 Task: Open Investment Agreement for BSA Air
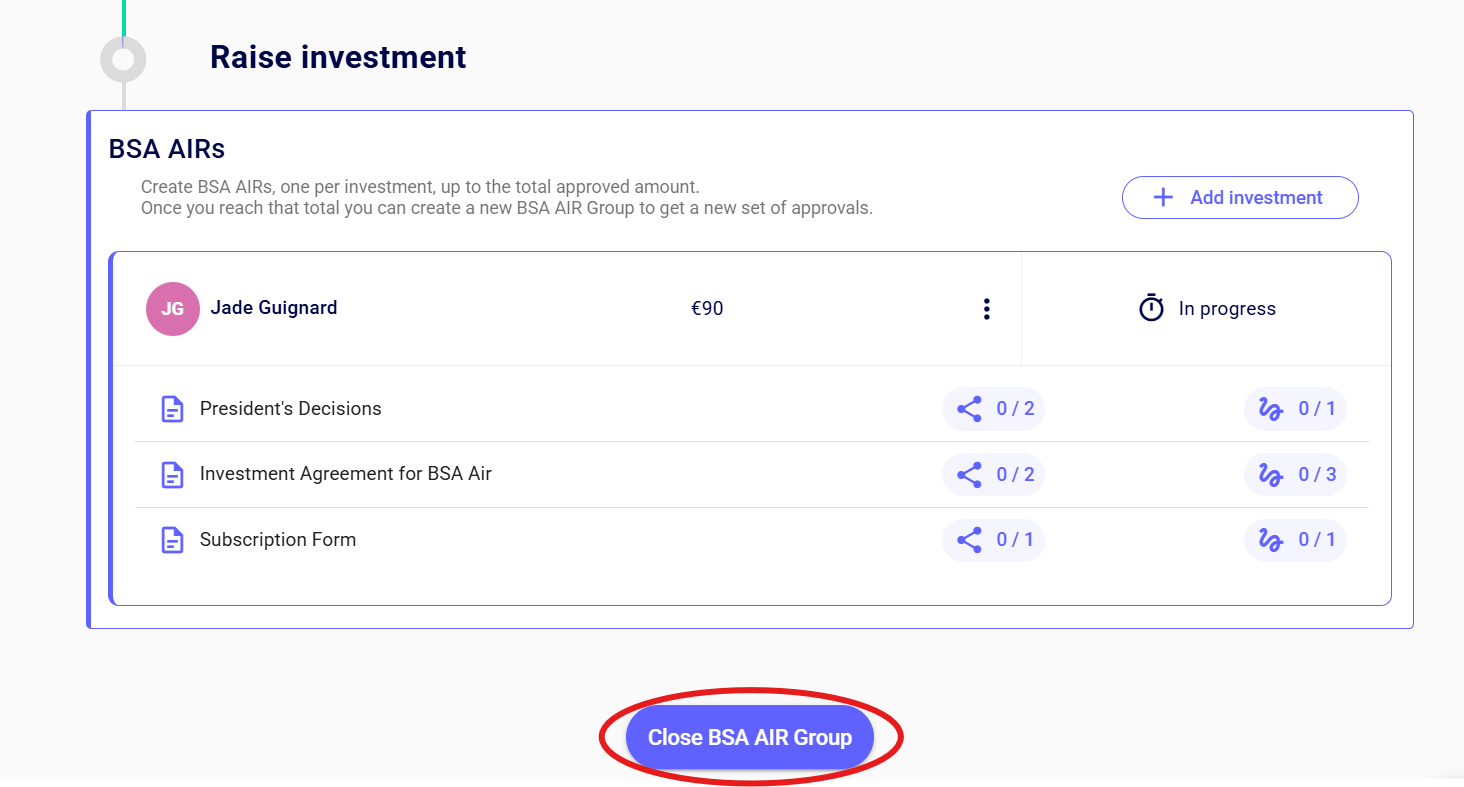pyautogui.click(x=345, y=475)
